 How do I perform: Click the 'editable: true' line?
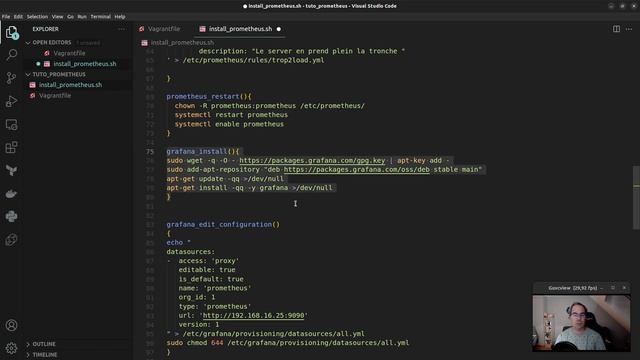pyautogui.click(x=207, y=270)
